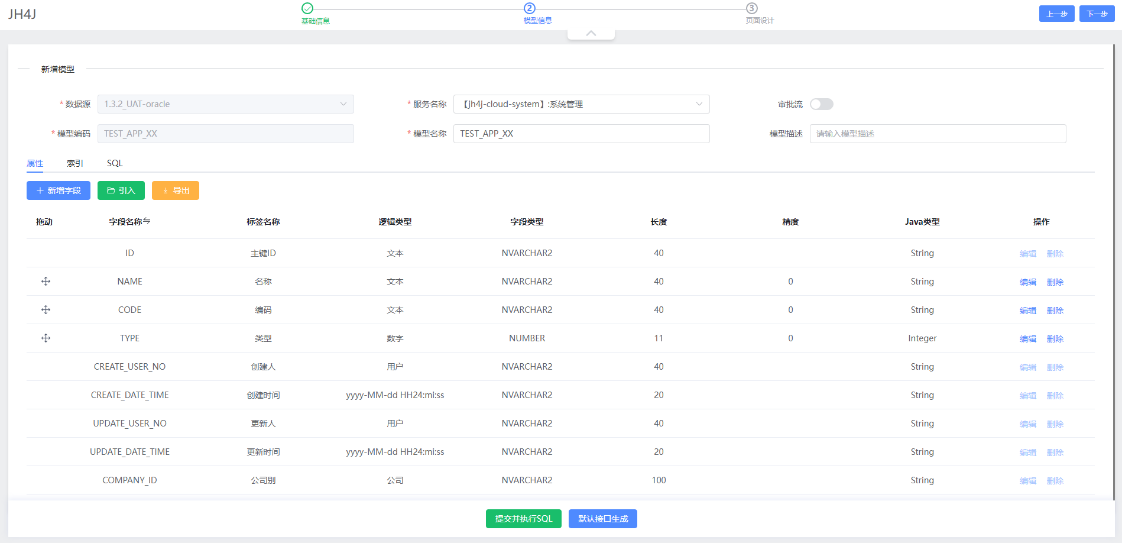Open the 服务名称 dropdown for jh4j-cloud-system

[x=581, y=104]
